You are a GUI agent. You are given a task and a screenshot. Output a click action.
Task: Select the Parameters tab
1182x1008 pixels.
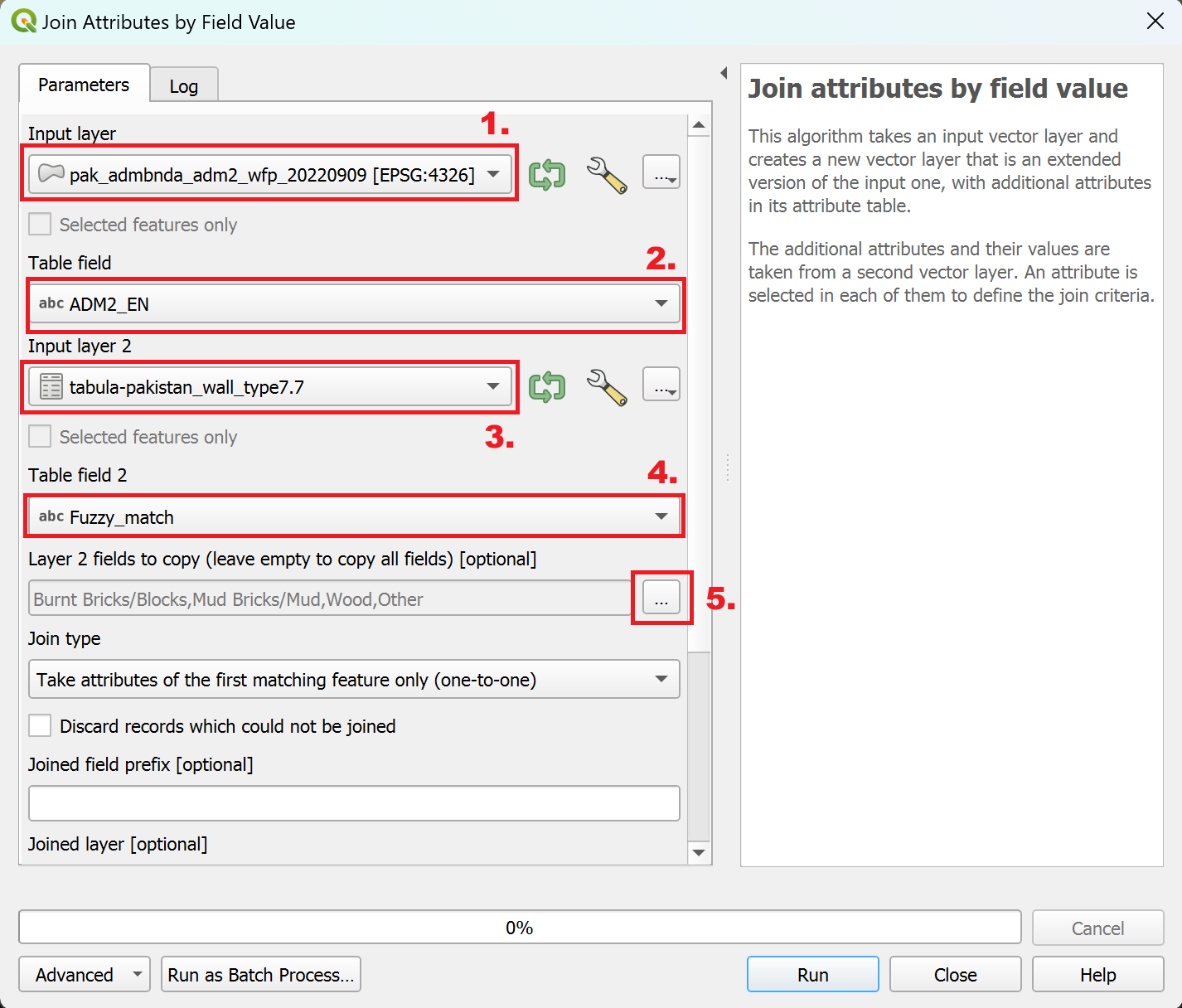coord(84,85)
